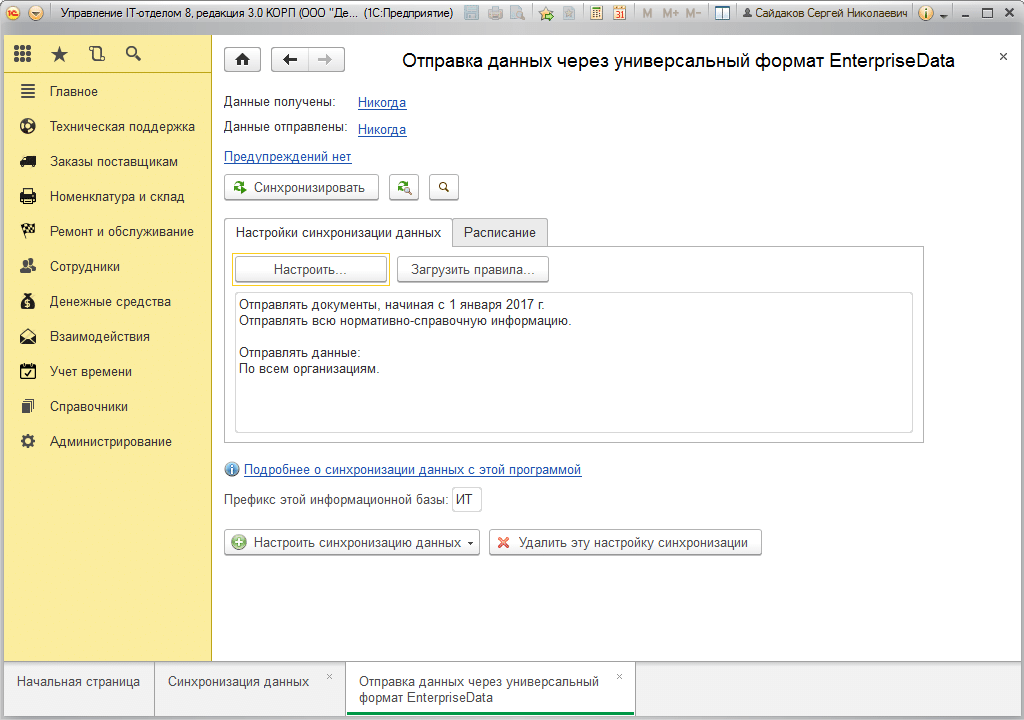Click the M memory button in the title bar
Screen dimensions: 1024x720
tap(647, 13)
